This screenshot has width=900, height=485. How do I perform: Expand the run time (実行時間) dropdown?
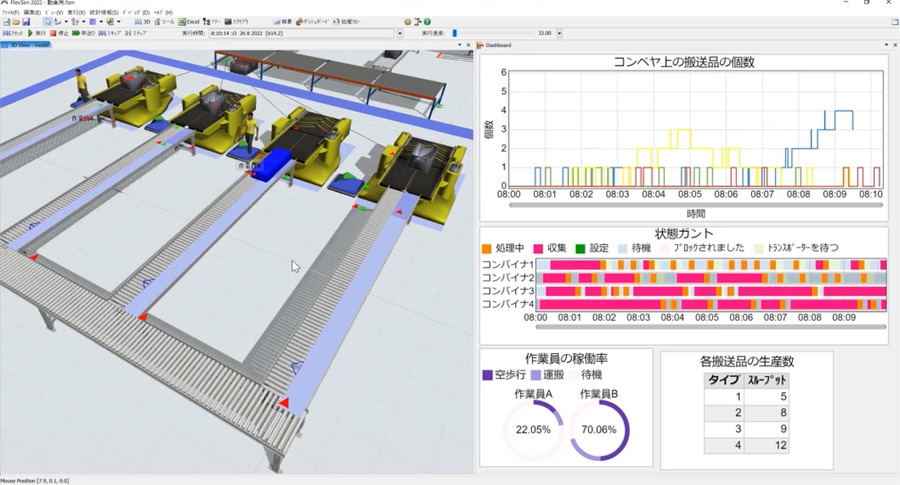point(400,33)
